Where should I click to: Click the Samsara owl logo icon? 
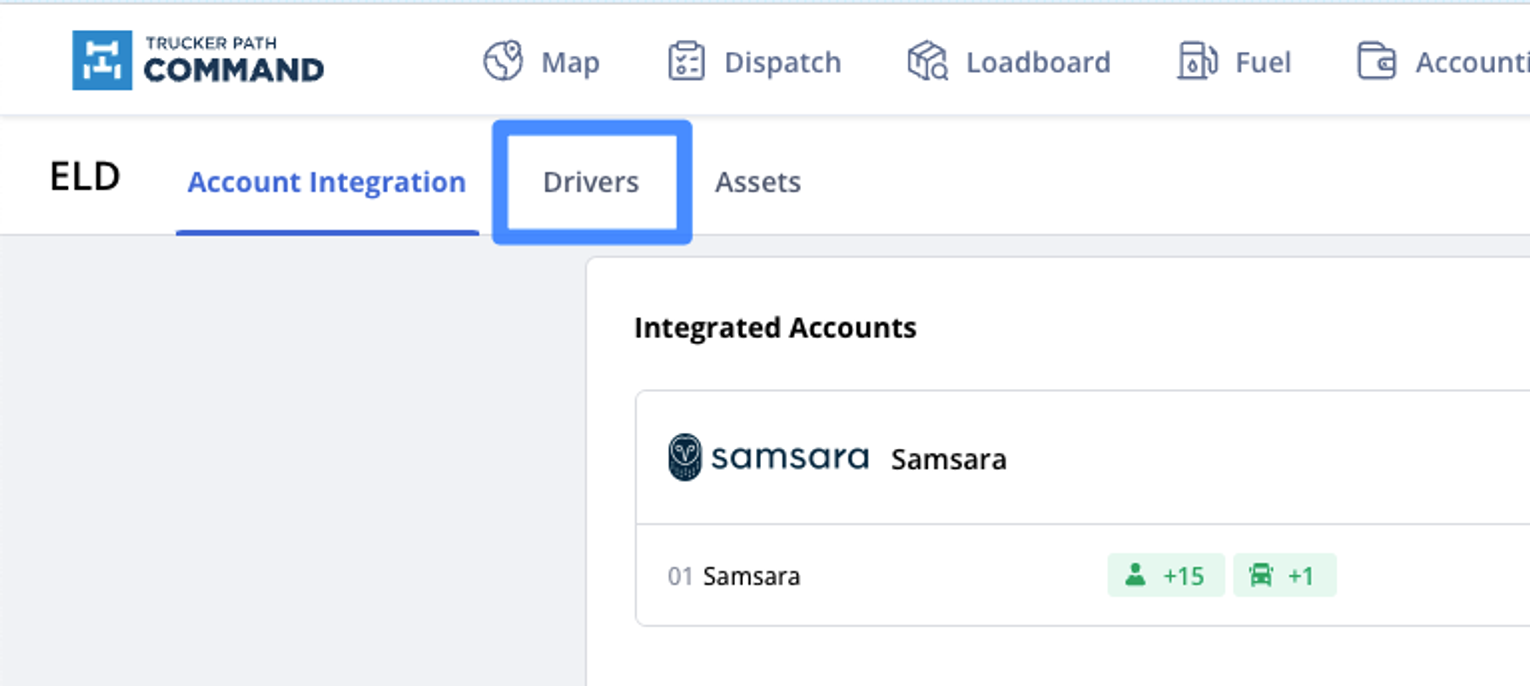pyautogui.click(x=686, y=458)
